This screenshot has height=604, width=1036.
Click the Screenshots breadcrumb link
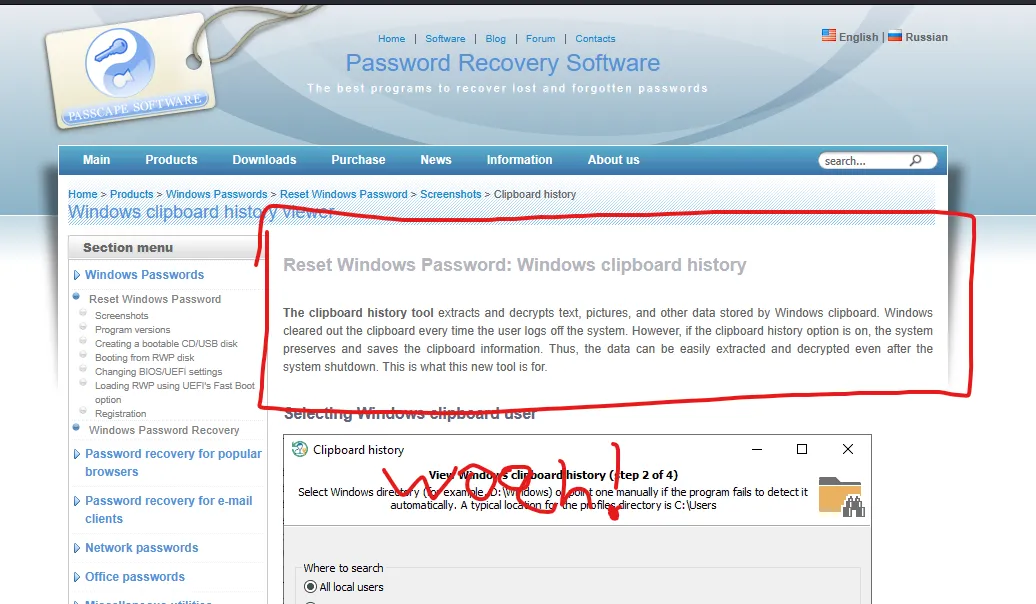coord(451,194)
